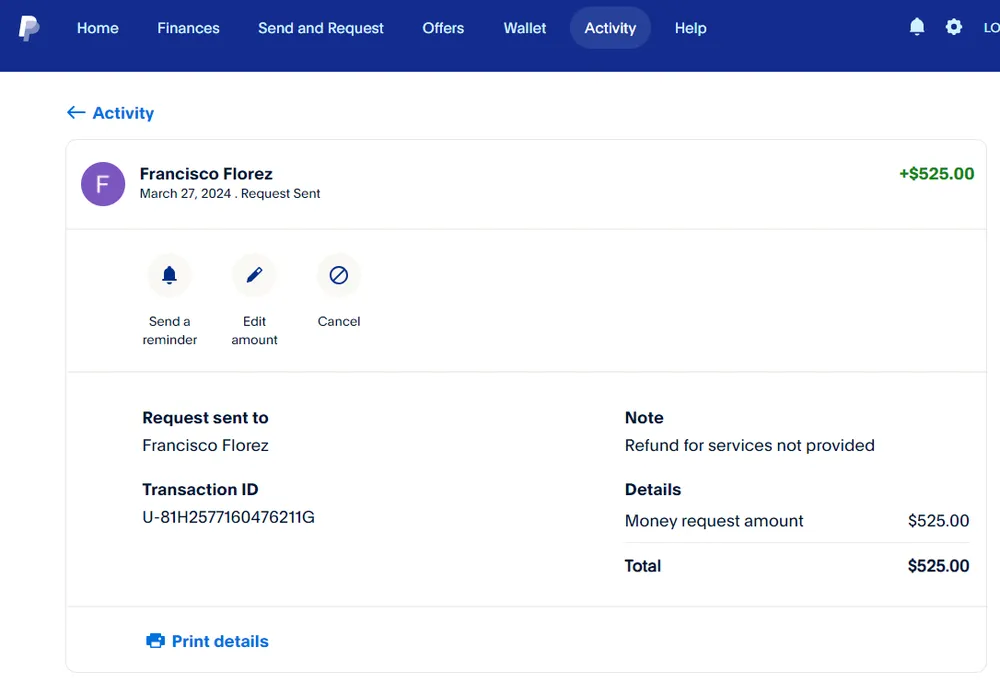1000x682 pixels.
Task: Open the notifications bell in the top bar
Action: 916,27
